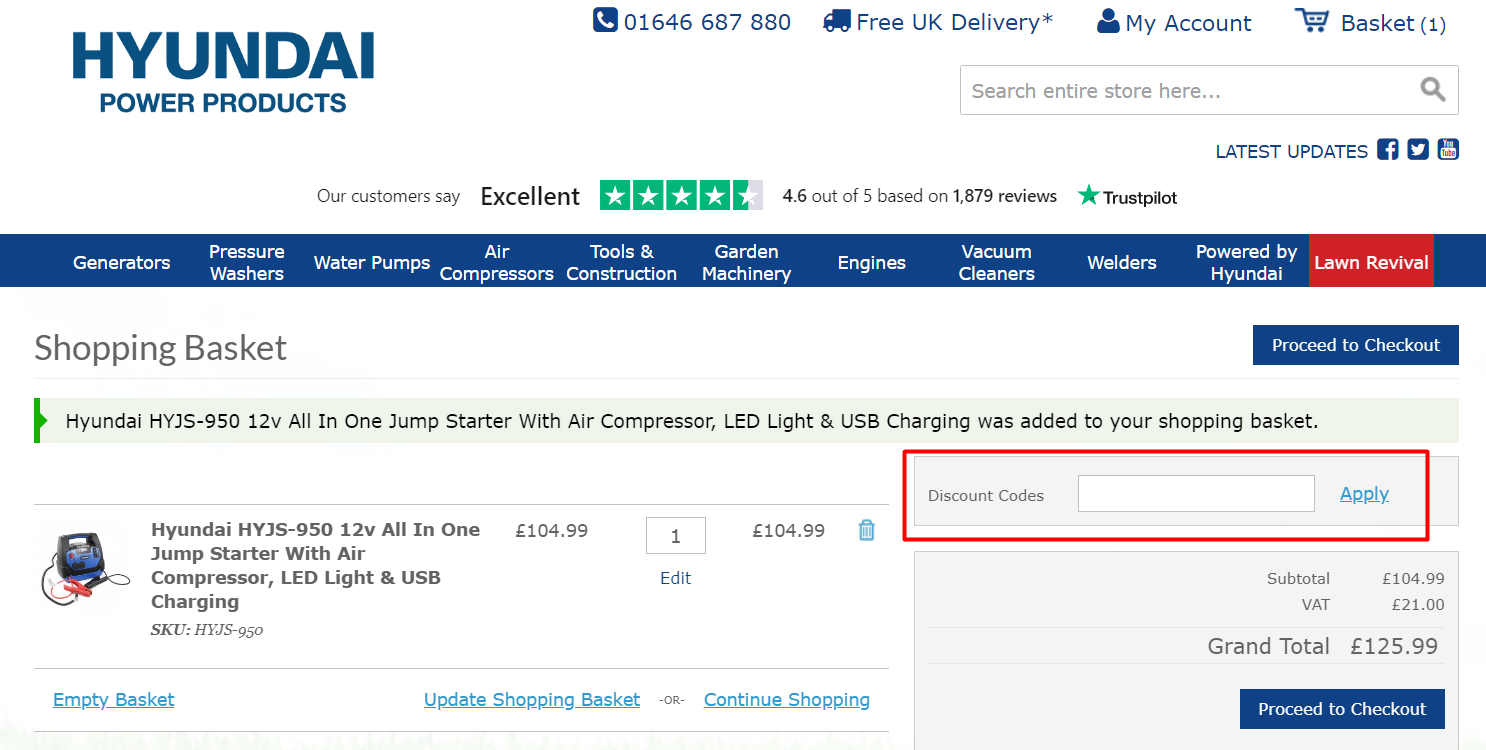Open the red Lawn Revival tab
Image resolution: width=1486 pixels, height=750 pixels.
(x=1372, y=262)
